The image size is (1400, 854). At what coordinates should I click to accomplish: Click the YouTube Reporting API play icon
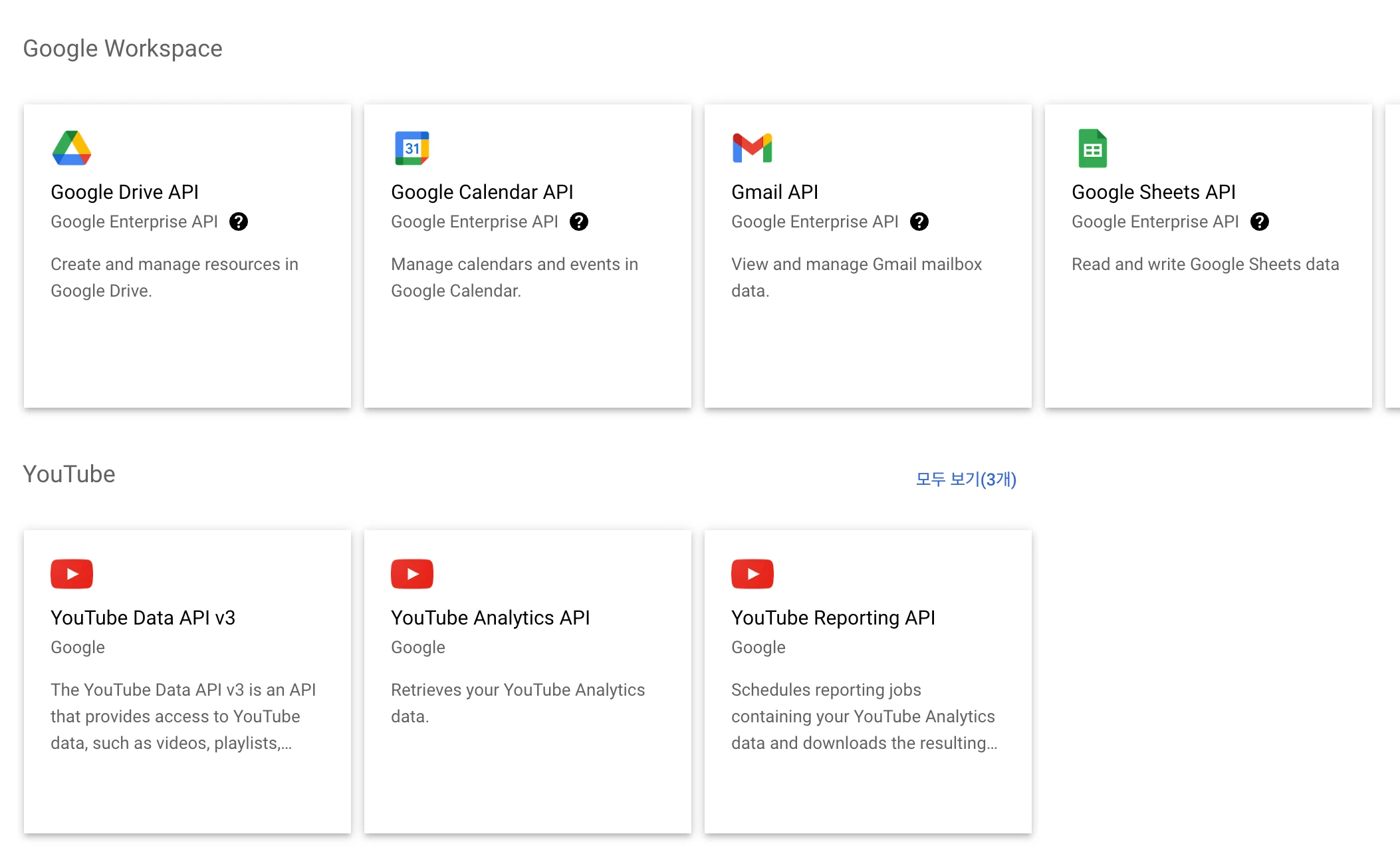pos(753,574)
